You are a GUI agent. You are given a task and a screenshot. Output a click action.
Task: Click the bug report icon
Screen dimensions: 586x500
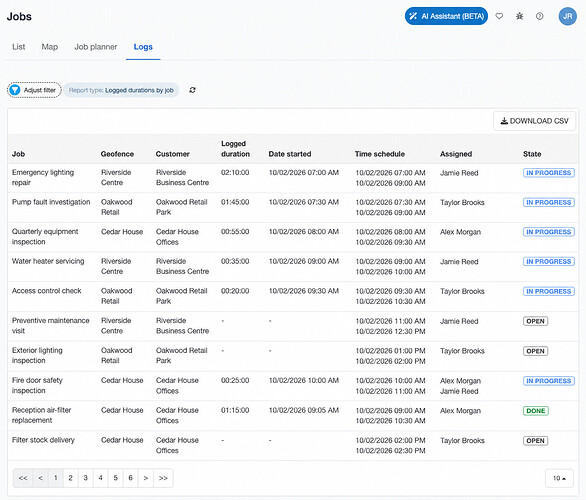click(519, 16)
